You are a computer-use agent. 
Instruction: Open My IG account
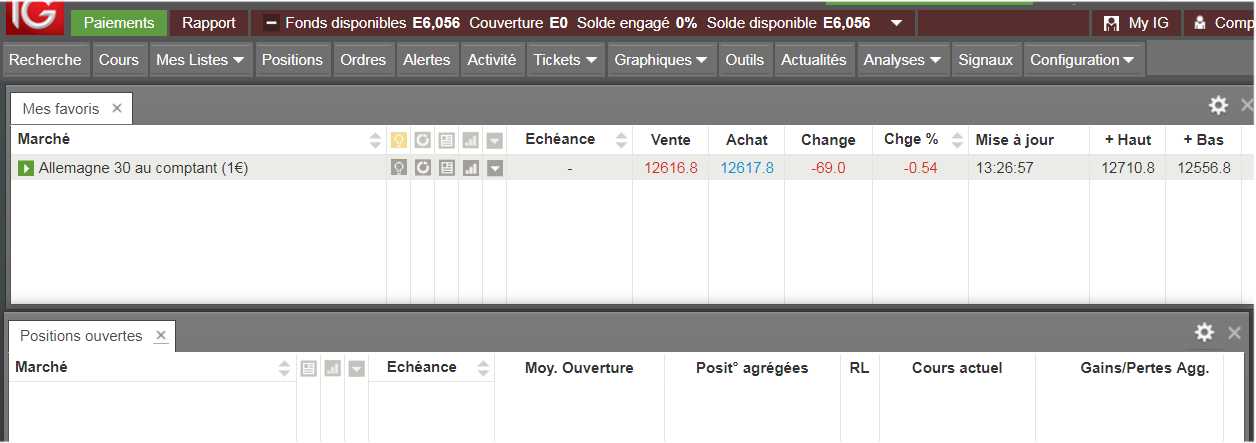[x=1136, y=23]
